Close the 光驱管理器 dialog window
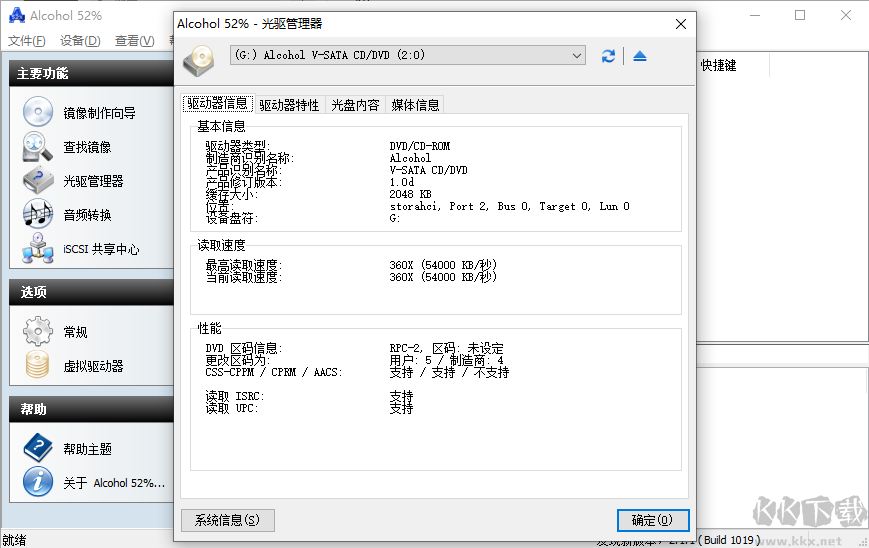869x548 pixels. tap(680, 23)
